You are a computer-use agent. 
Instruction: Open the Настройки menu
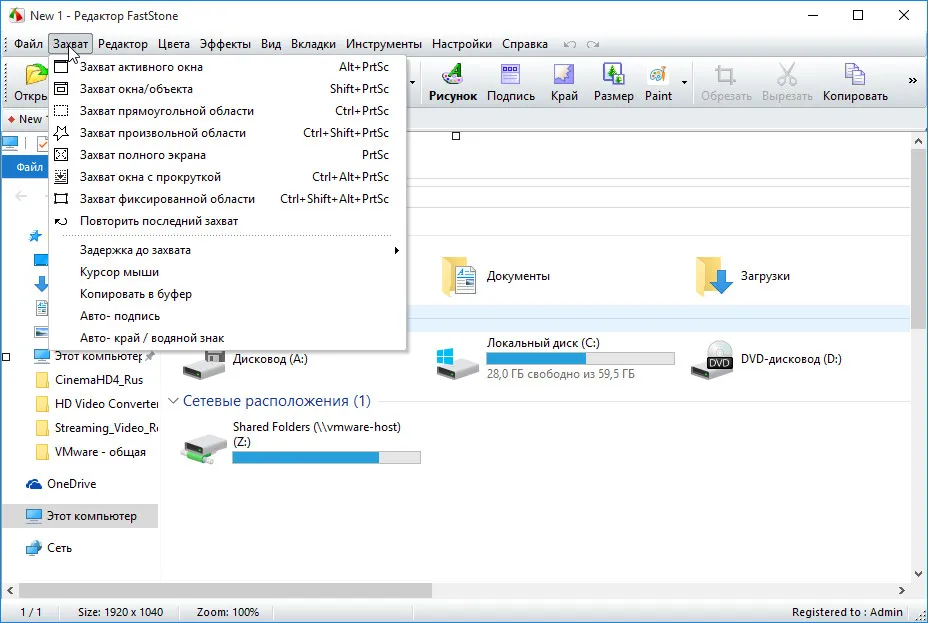(x=462, y=44)
